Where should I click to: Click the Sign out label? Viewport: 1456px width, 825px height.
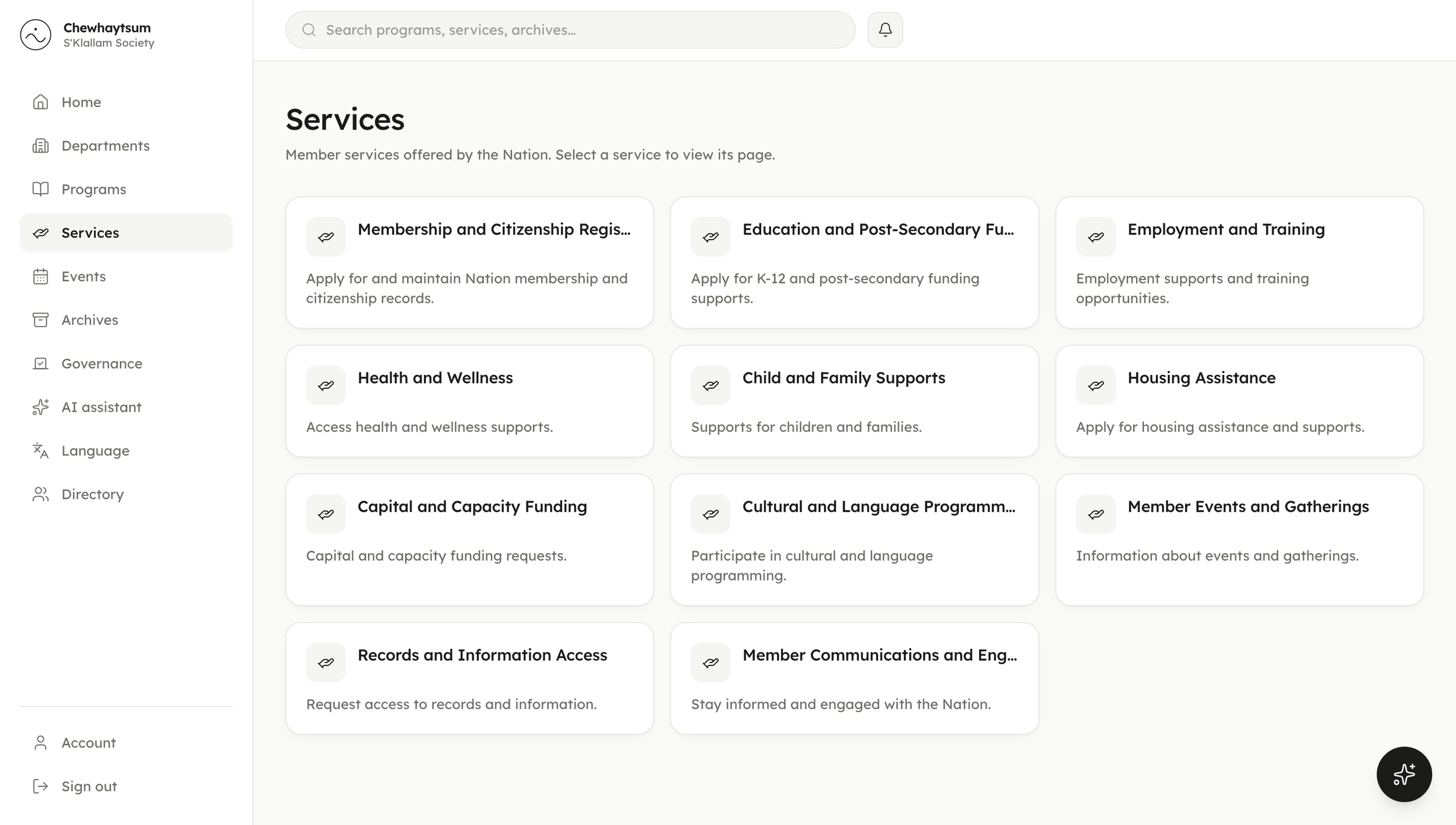pyautogui.click(x=89, y=787)
